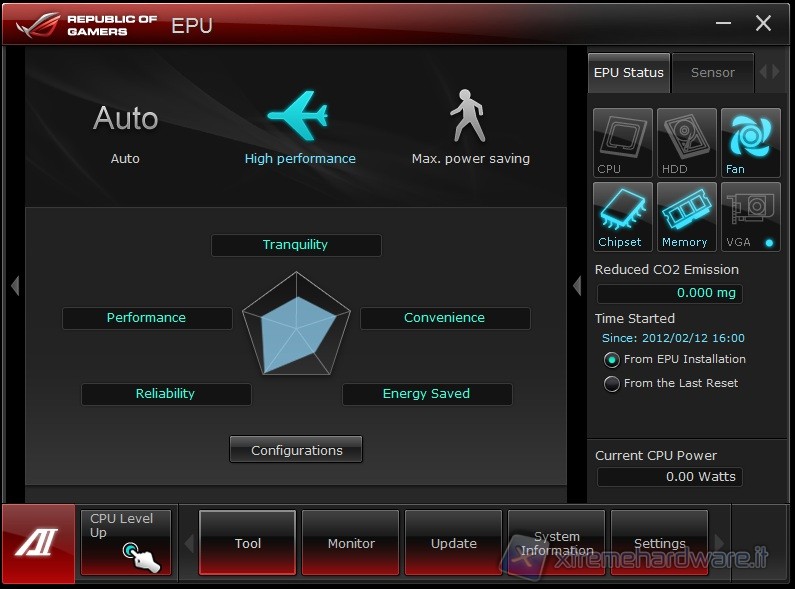Click the CPU status icon
The image size is (795, 589).
click(x=622, y=143)
